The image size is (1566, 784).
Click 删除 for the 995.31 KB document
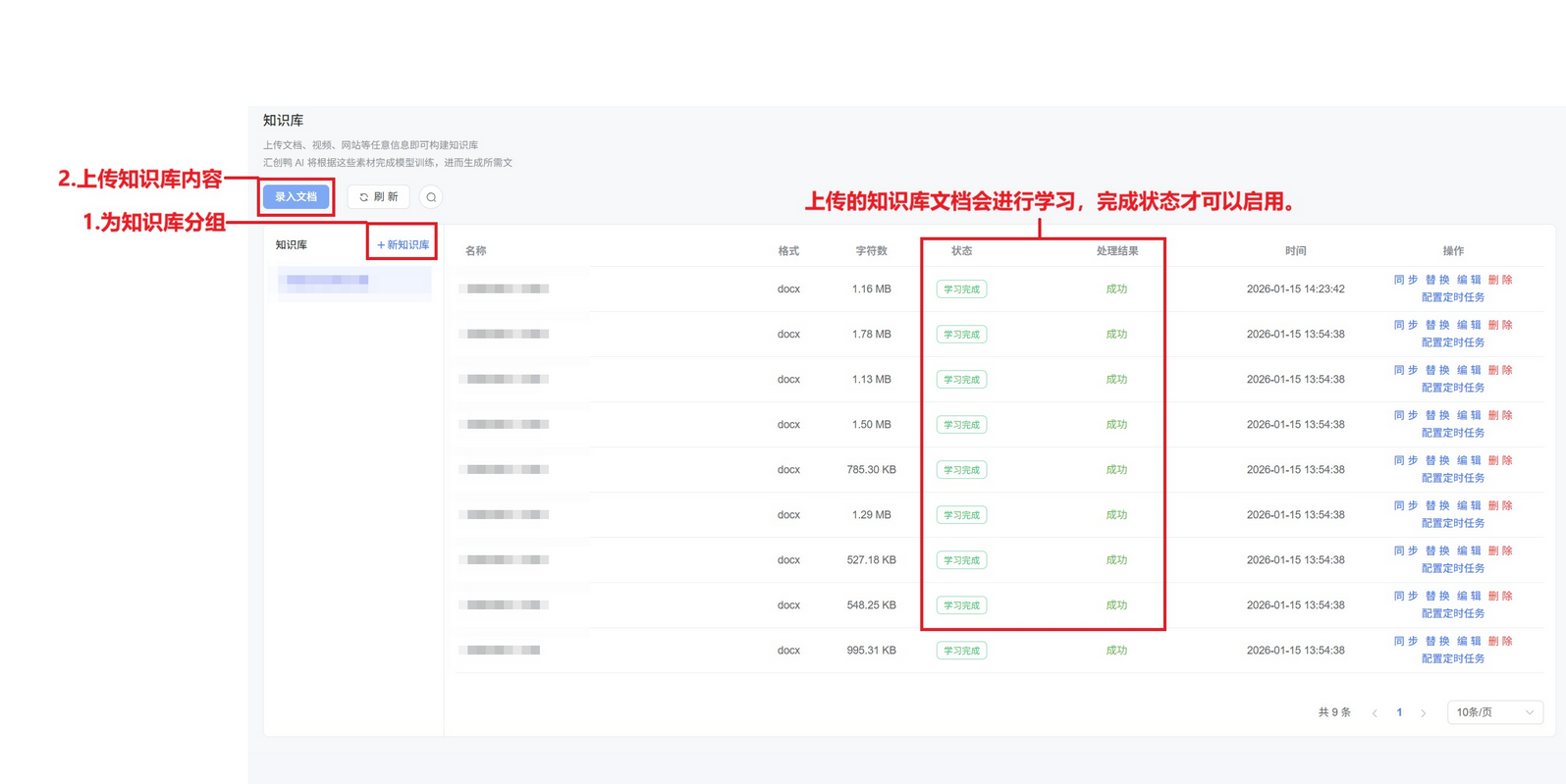1499,642
